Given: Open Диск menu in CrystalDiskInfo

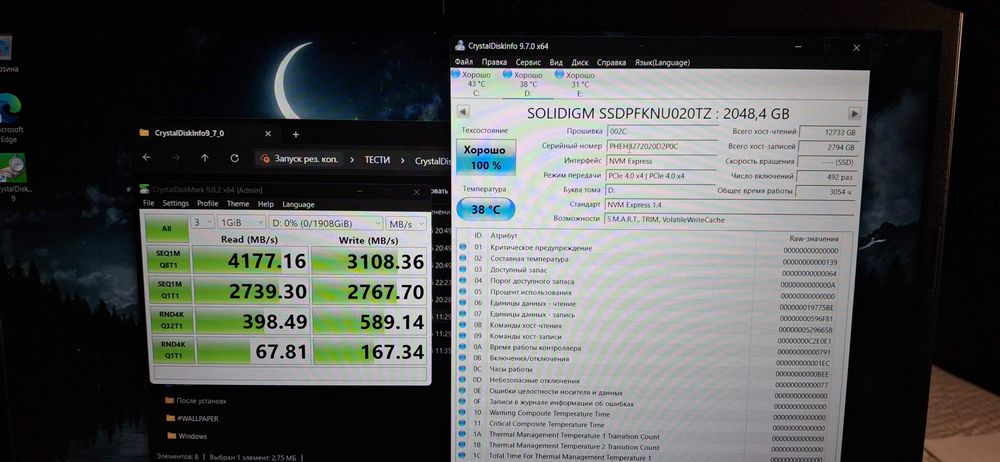Looking at the screenshot, I should (x=580, y=63).
